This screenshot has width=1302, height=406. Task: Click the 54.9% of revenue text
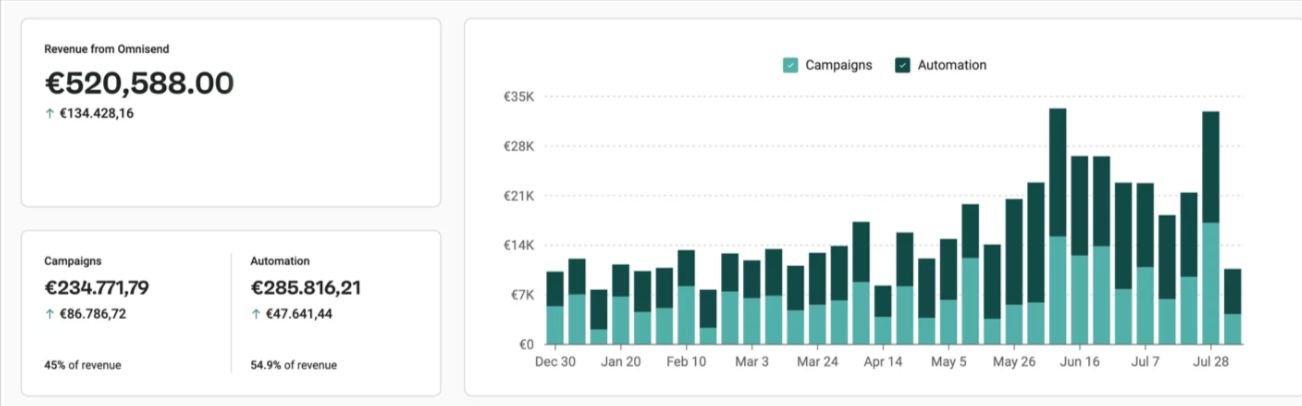(x=293, y=365)
